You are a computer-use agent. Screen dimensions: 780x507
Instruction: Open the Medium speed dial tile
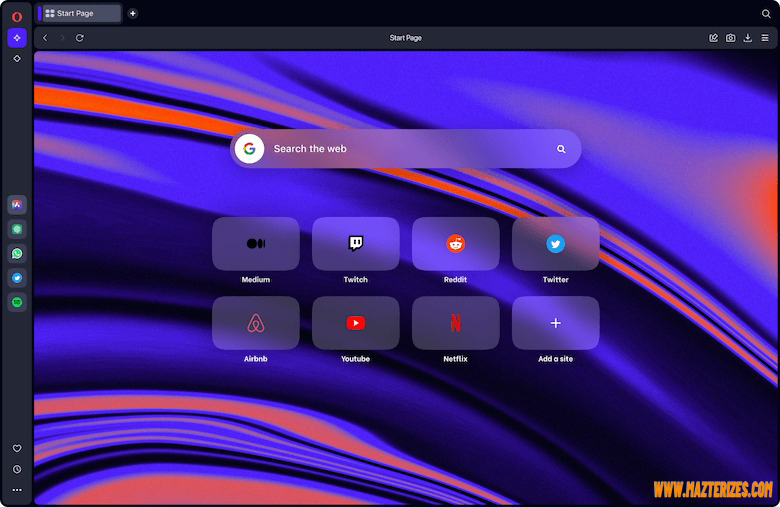pyautogui.click(x=256, y=244)
